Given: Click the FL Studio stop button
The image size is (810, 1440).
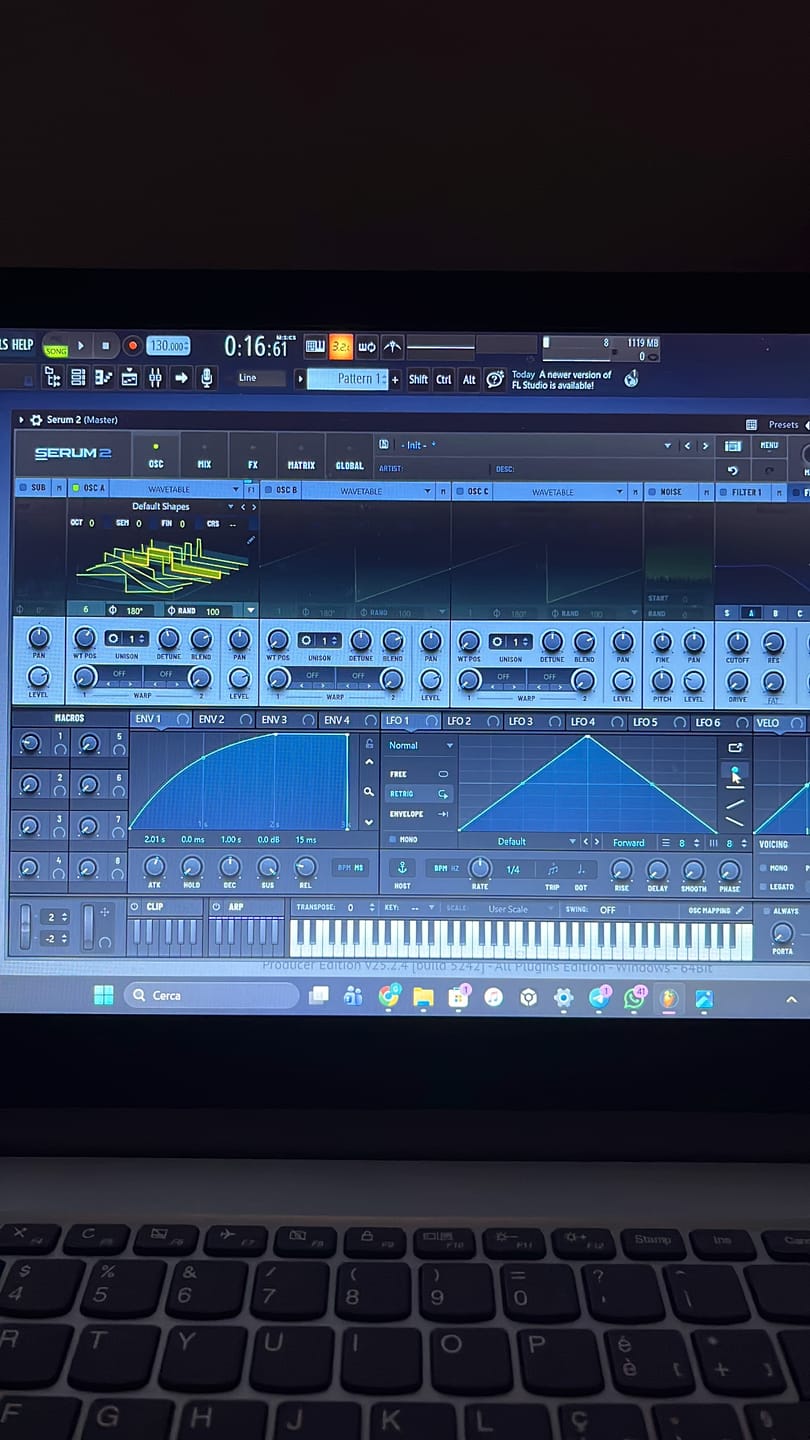Looking at the screenshot, I should [x=106, y=346].
